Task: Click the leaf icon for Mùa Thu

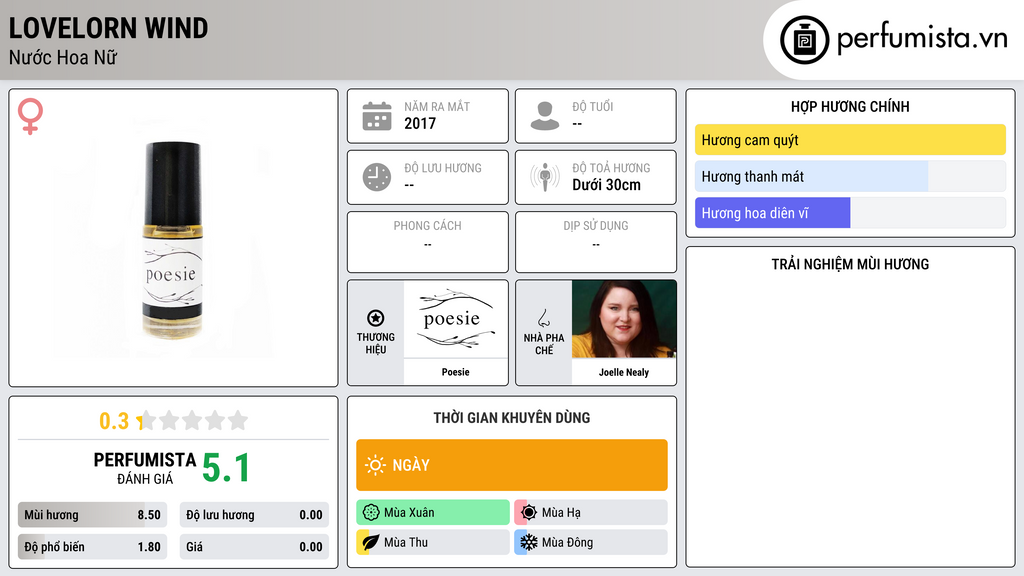Action: pos(371,542)
